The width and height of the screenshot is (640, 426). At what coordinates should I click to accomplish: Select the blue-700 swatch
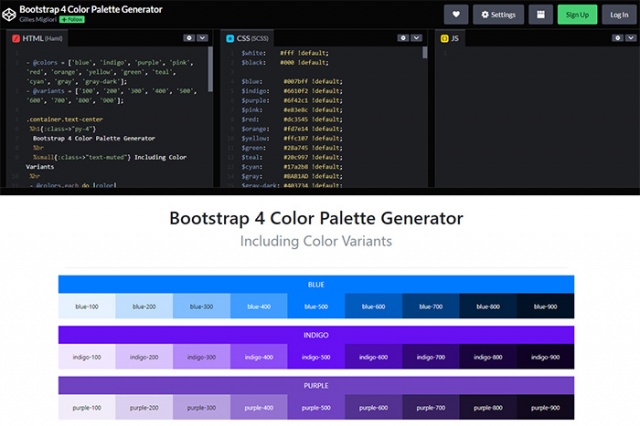coord(431,306)
